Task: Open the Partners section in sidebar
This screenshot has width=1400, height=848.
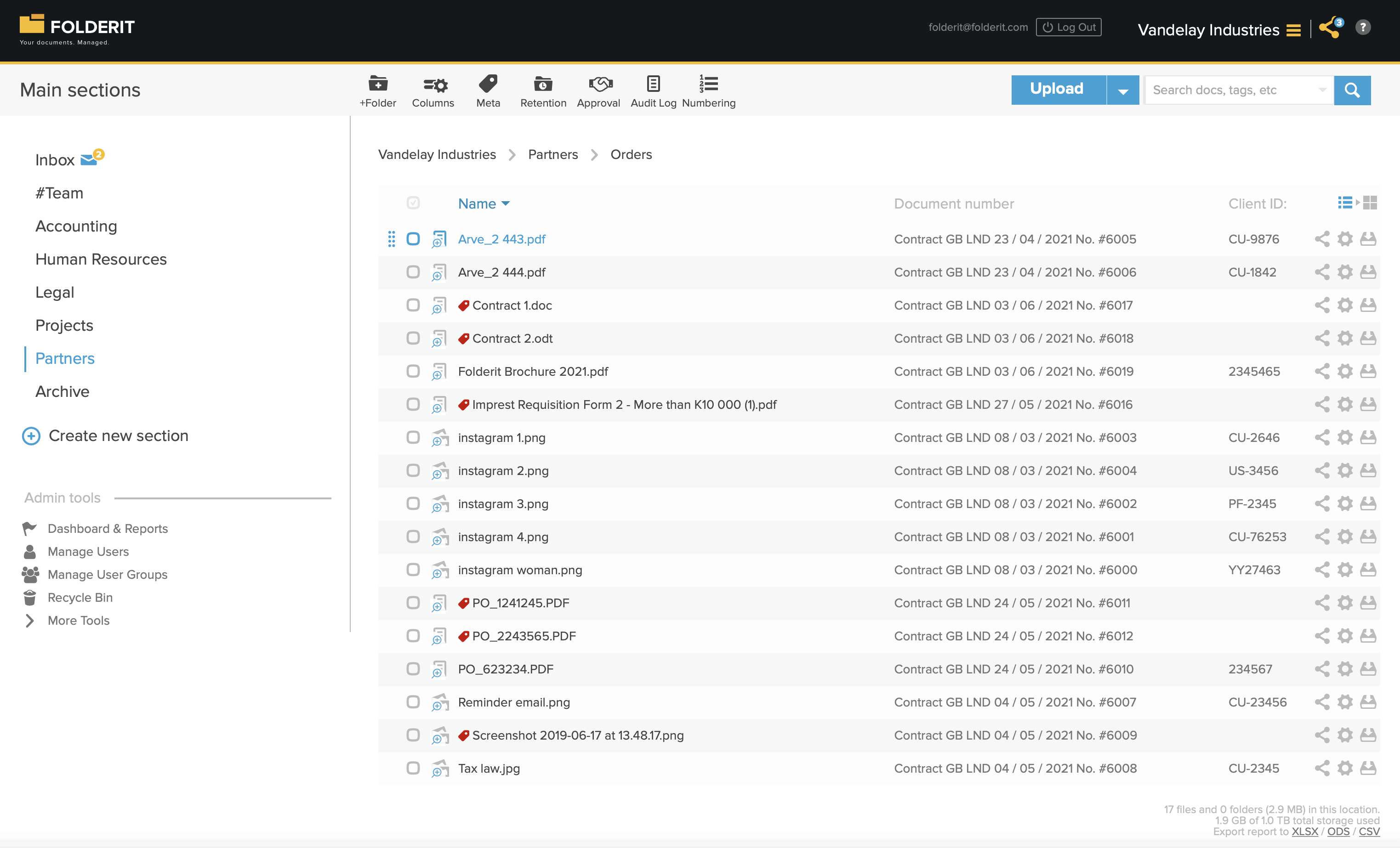Action: coord(65,358)
